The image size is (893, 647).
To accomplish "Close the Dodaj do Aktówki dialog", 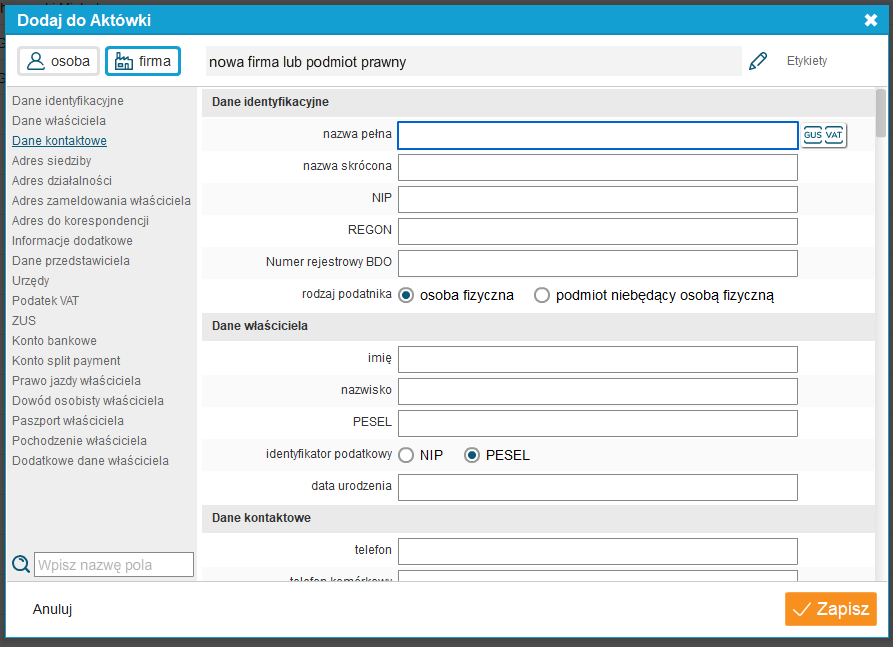I will coord(871,21).
